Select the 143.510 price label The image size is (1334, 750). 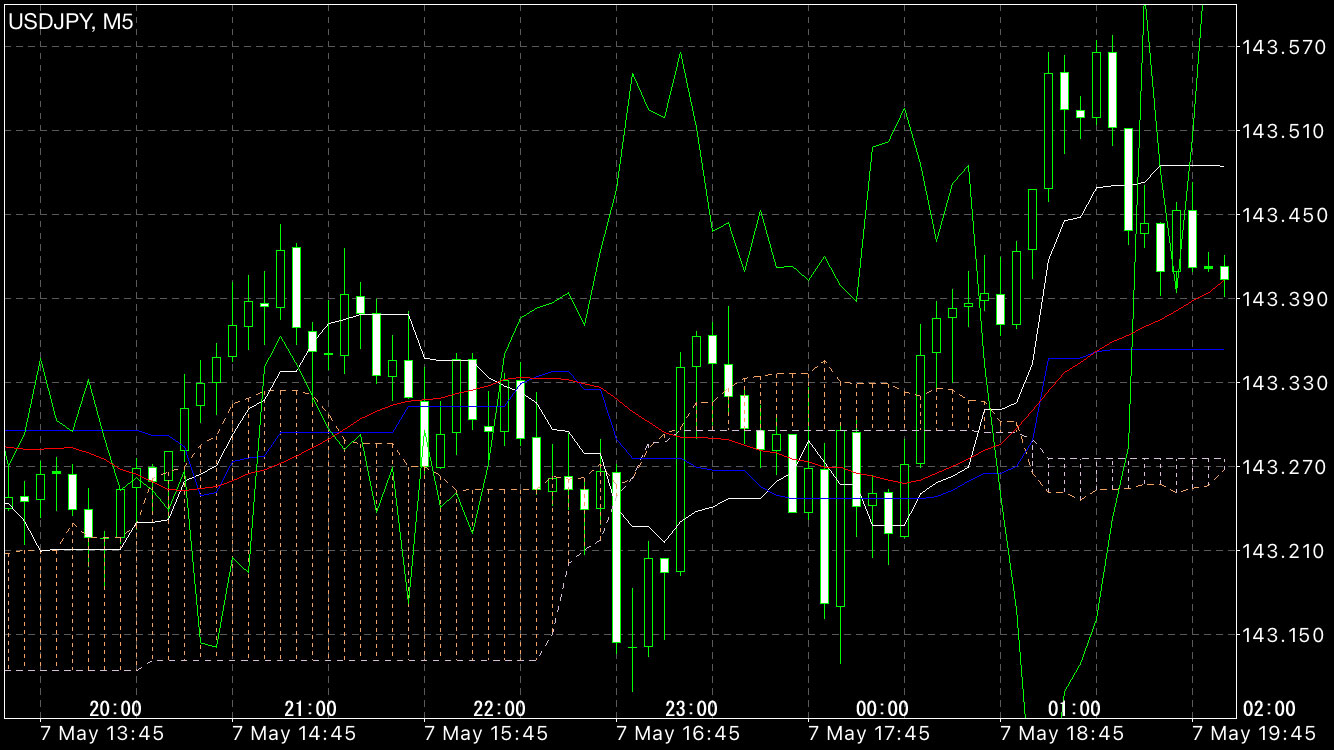[x=1283, y=131]
